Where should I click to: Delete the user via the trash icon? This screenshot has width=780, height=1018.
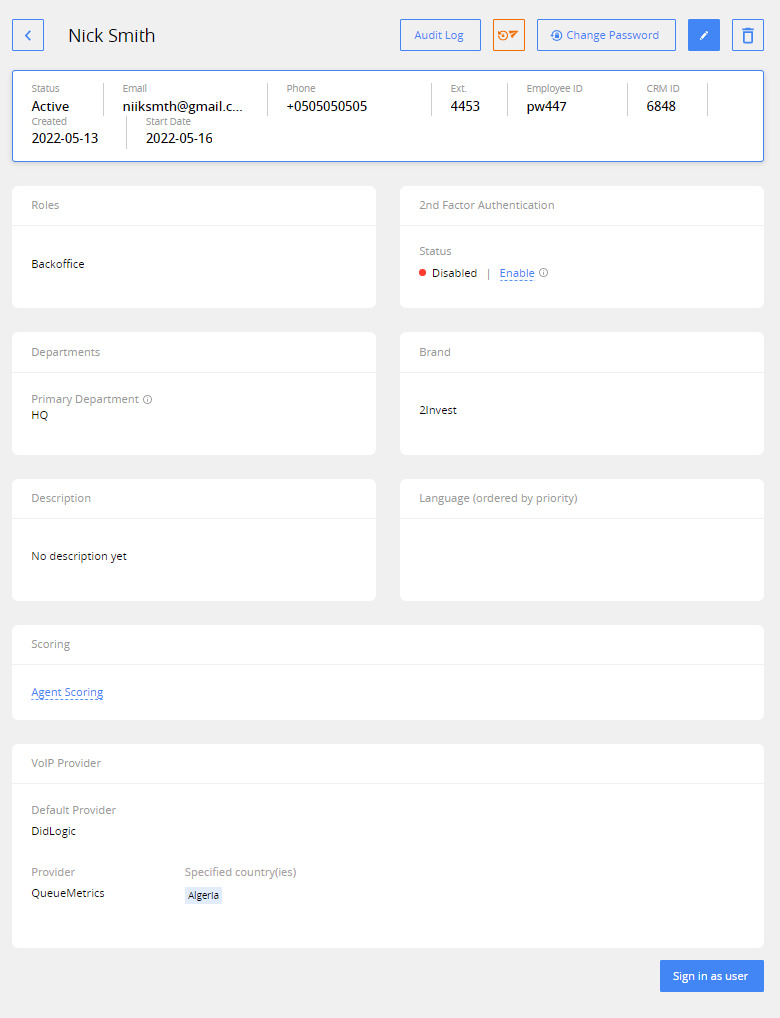tap(747, 35)
